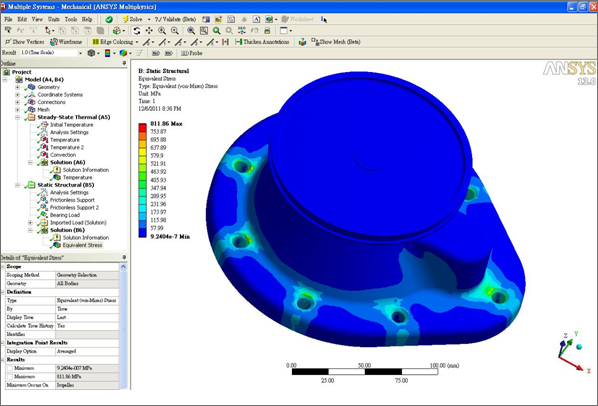This screenshot has height=406, width=598.
Task: Select Coordinate Systems tree item
Action: [x=60, y=95]
